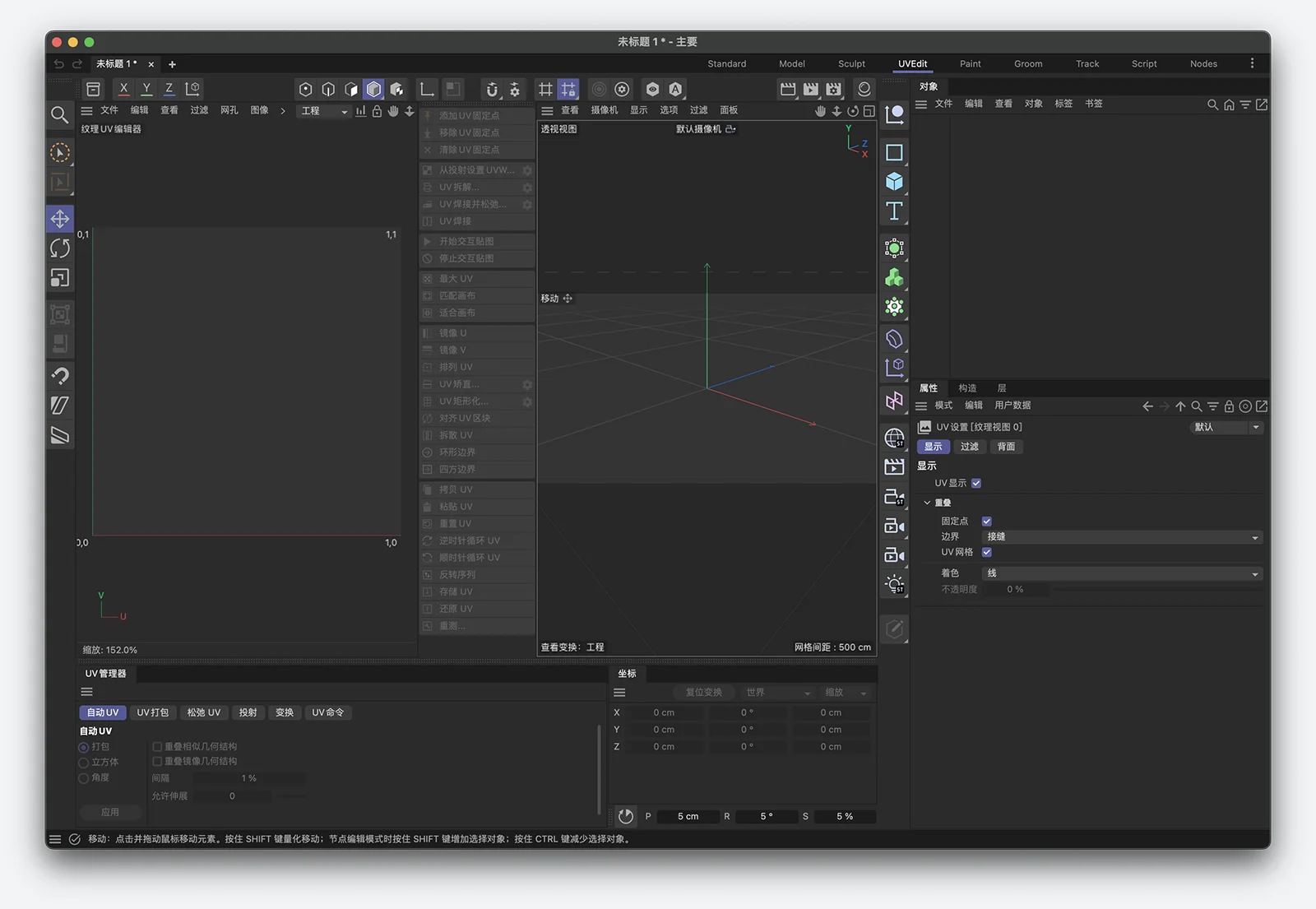The image size is (1316, 909).
Task: Click the workplane grid lock icon
Action: 568,89
